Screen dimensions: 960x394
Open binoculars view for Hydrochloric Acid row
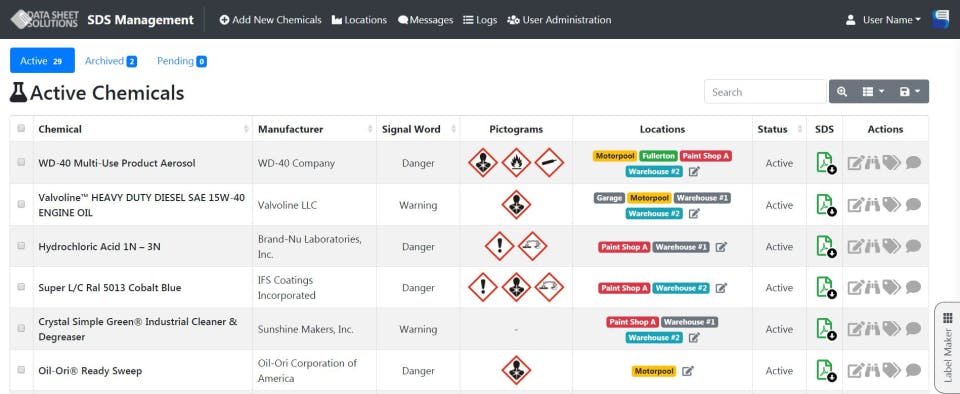coord(872,246)
